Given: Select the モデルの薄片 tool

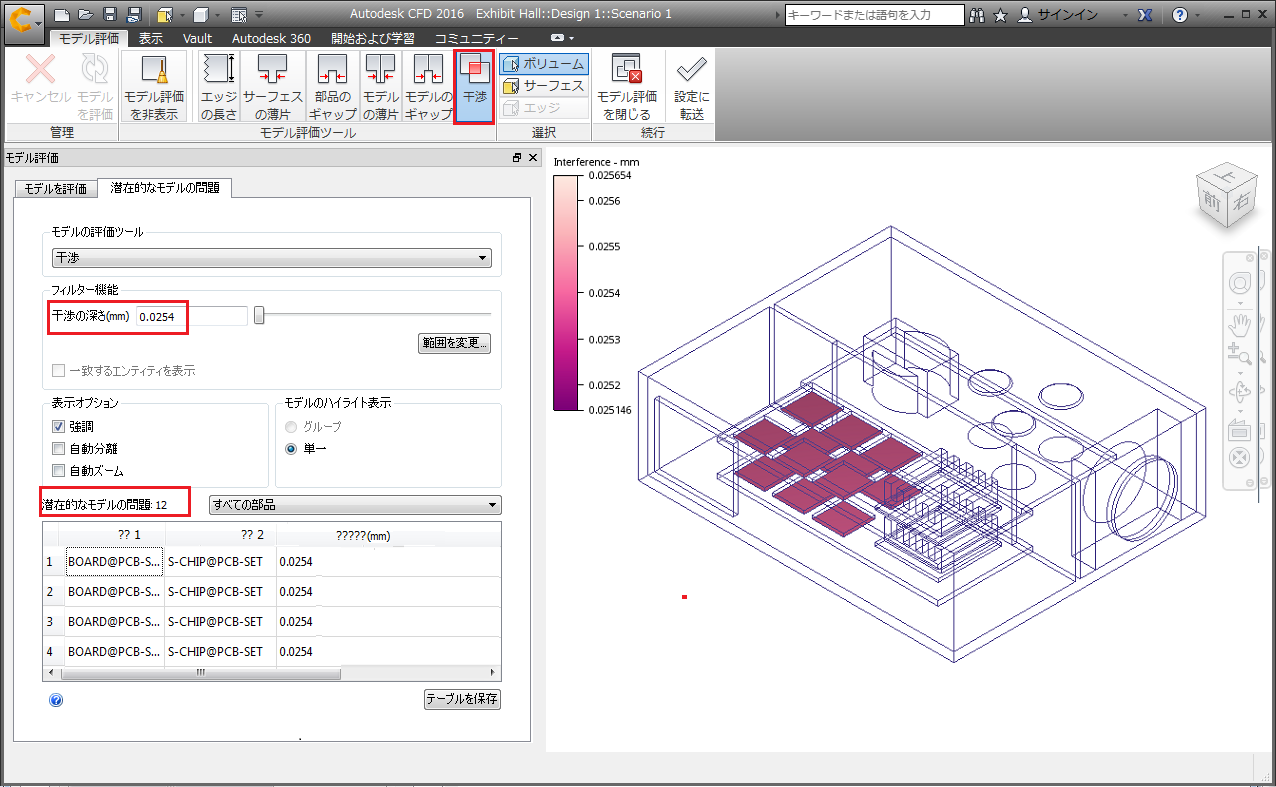Looking at the screenshot, I should tap(380, 87).
